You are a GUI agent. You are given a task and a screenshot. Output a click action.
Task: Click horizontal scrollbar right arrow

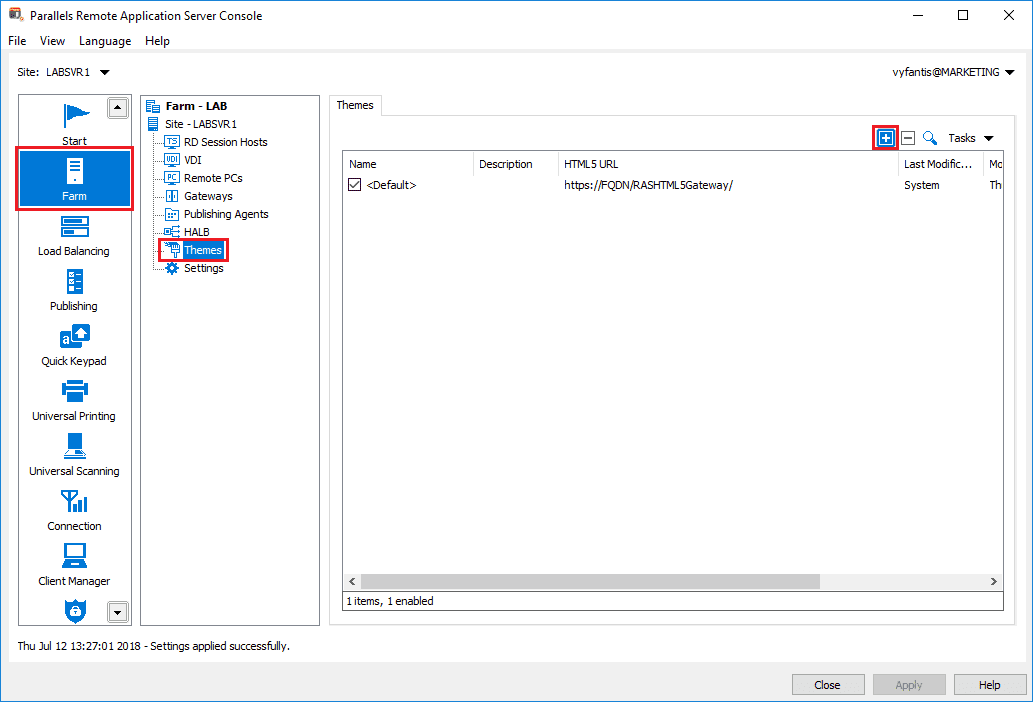(x=993, y=581)
